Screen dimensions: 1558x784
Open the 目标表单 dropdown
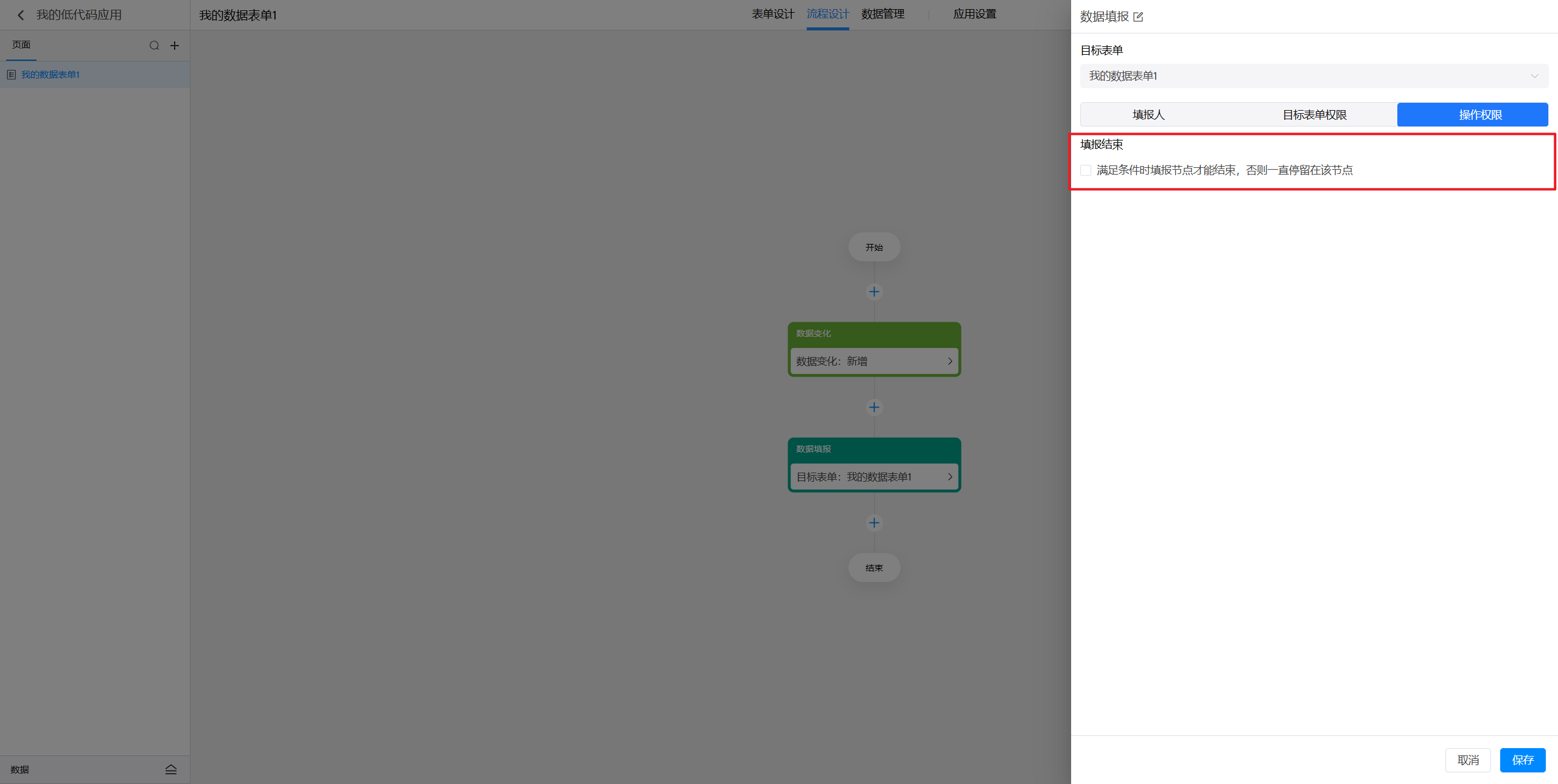(1313, 76)
